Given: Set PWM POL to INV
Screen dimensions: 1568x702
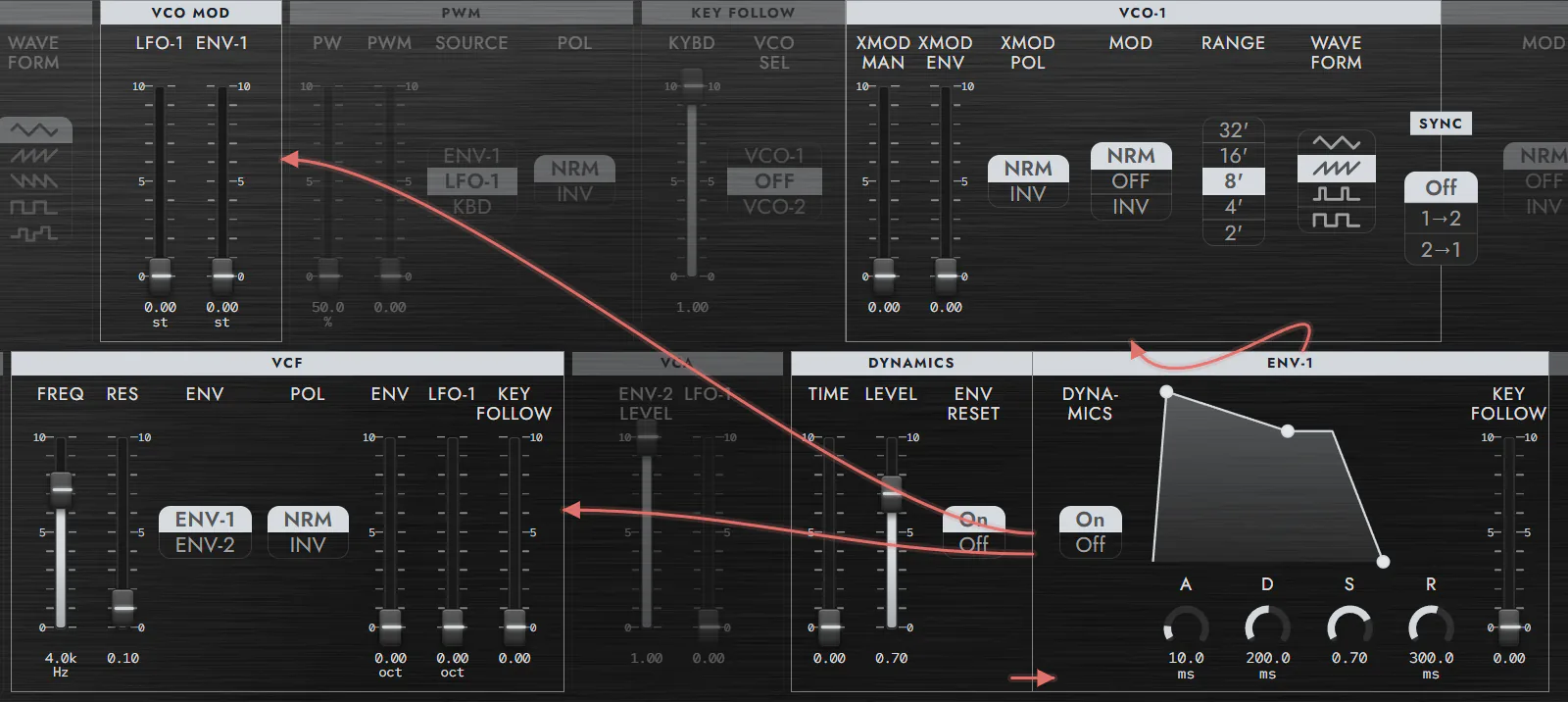Looking at the screenshot, I should point(574,194).
